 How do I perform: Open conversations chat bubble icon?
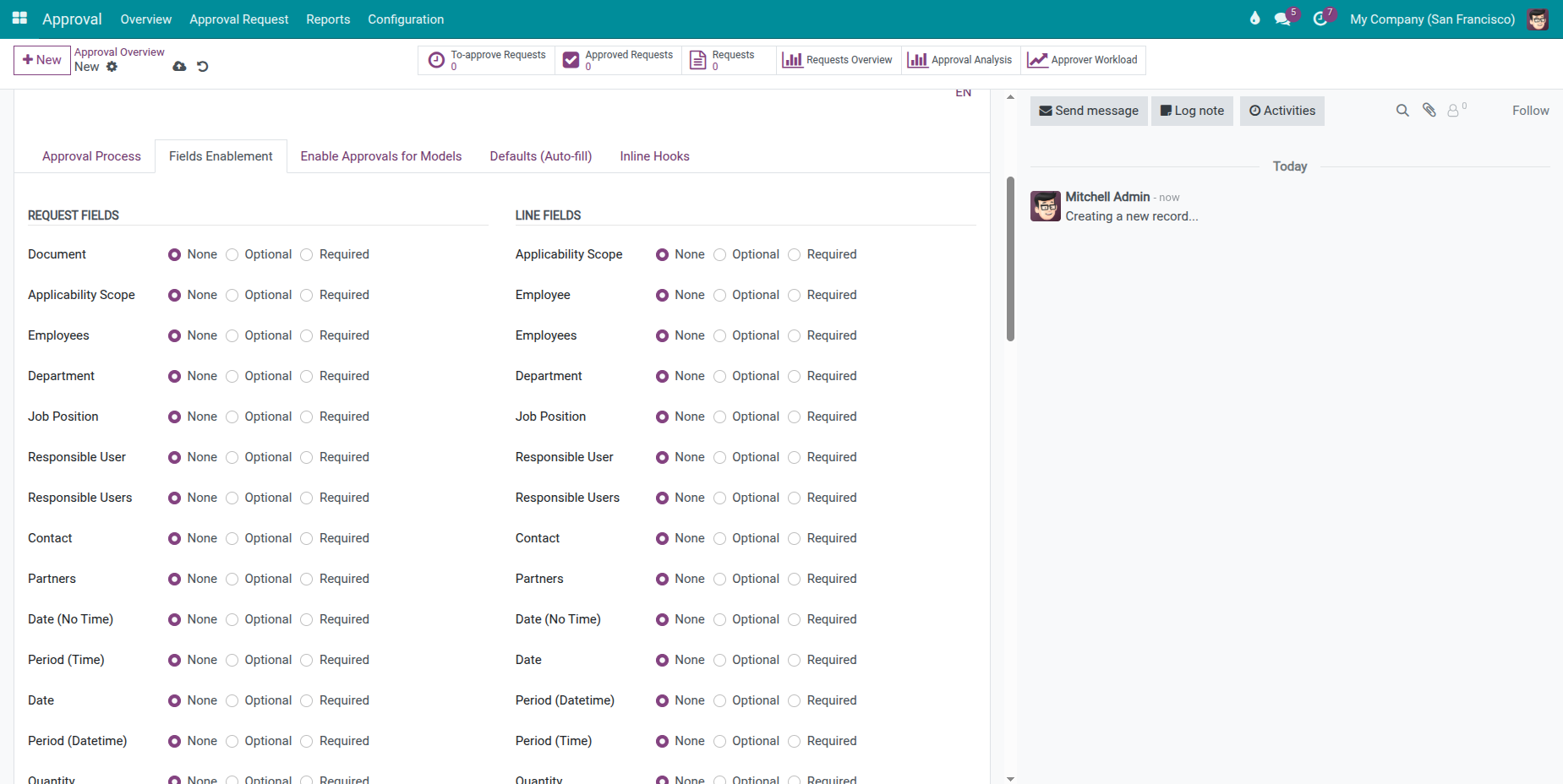(1282, 19)
